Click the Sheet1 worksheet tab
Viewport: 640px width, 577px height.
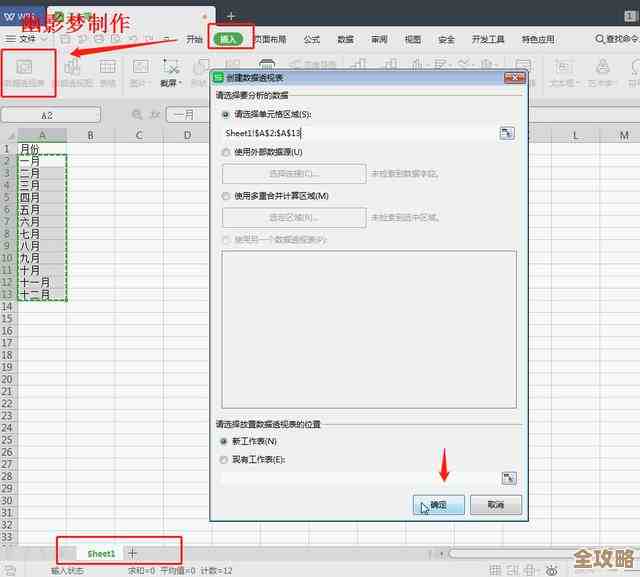[101, 554]
